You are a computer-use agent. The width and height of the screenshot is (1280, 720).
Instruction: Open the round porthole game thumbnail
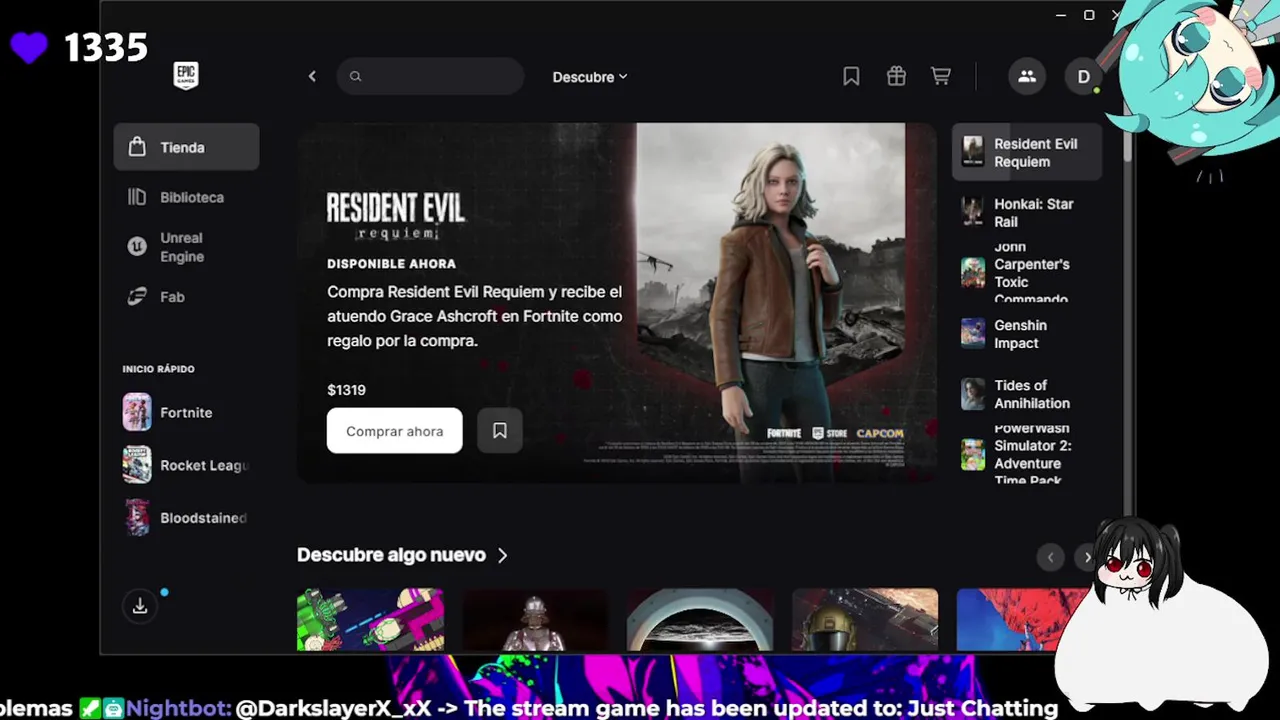[700, 620]
